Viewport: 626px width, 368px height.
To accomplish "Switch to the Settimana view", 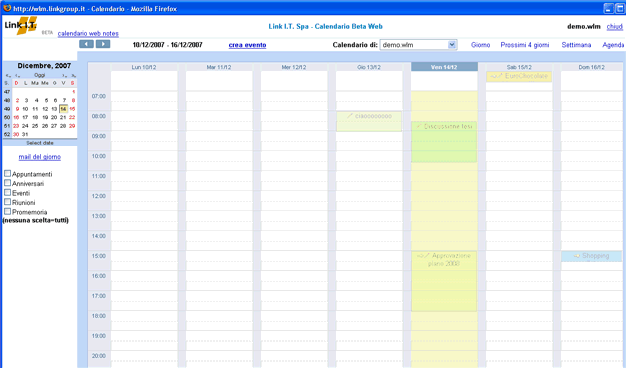I will pos(576,45).
